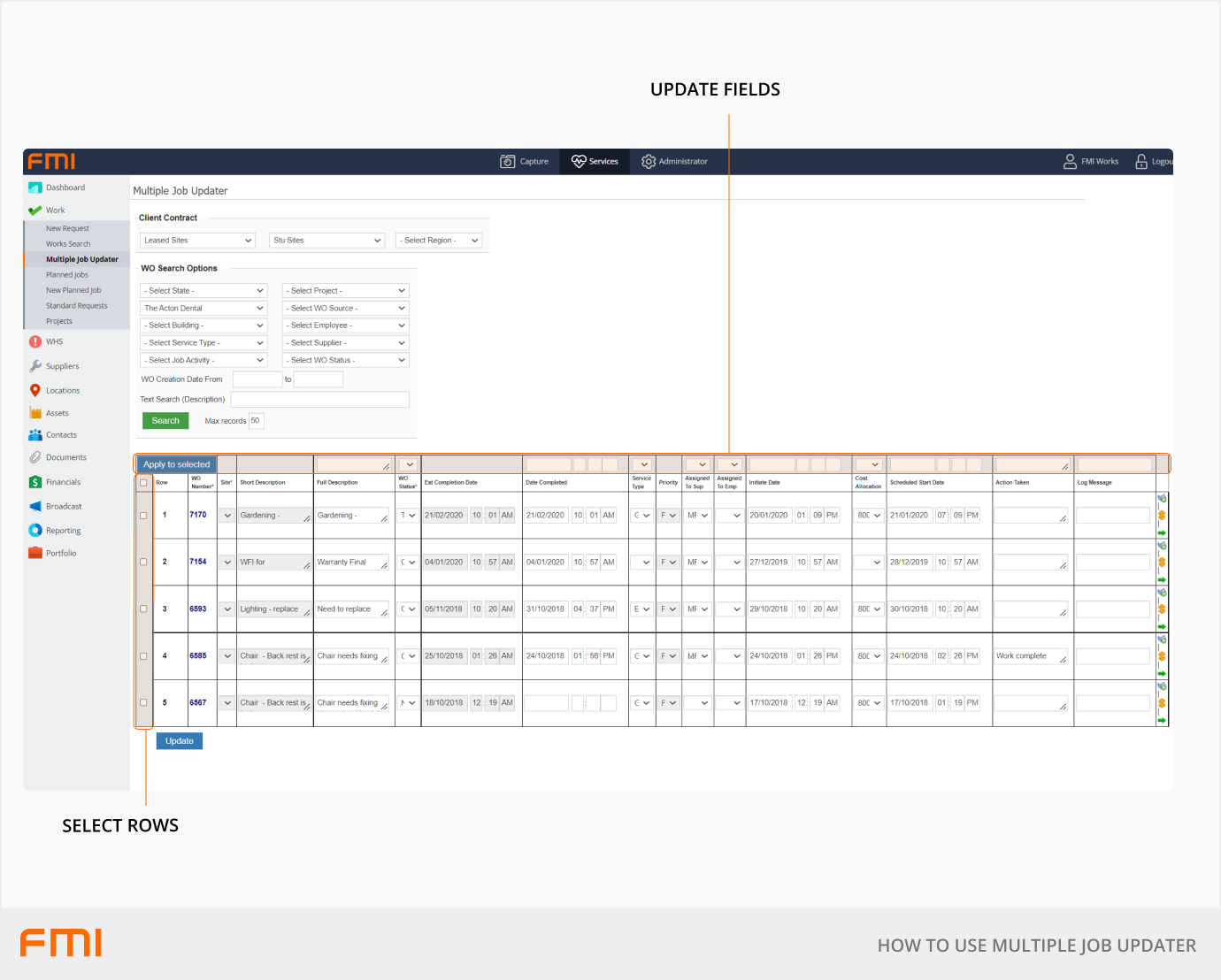Screen dimensions: 1221x980
Task: Open the Administrator menu
Action: (674, 162)
